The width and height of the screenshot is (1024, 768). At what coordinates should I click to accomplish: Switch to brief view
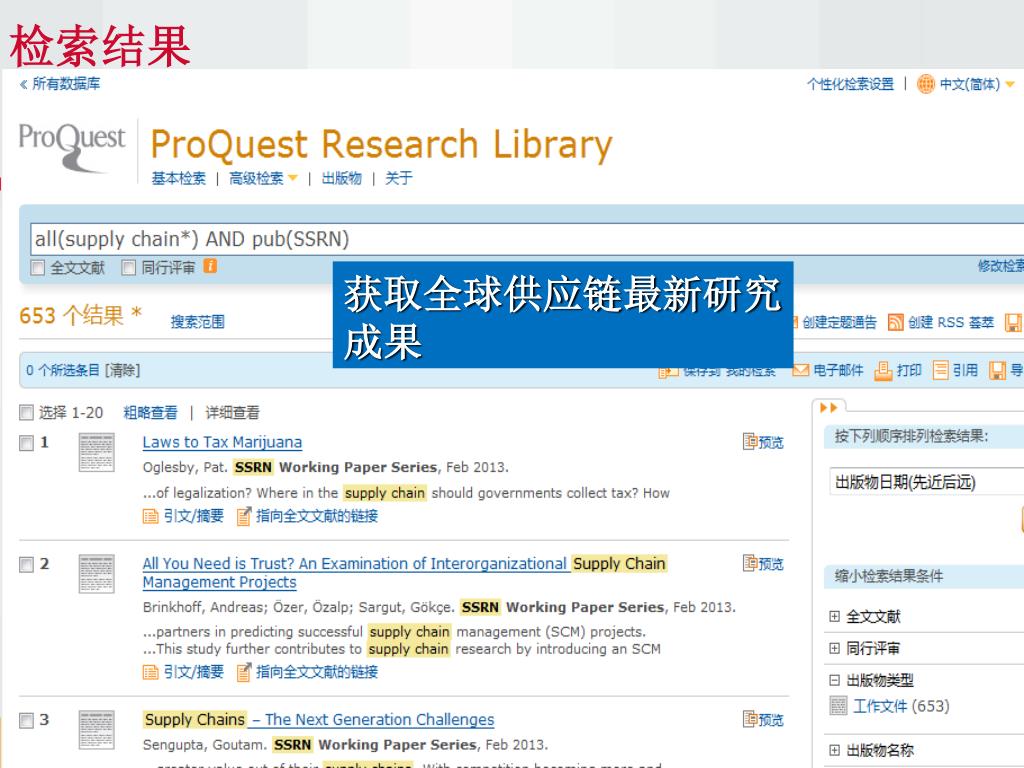(150, 413)
